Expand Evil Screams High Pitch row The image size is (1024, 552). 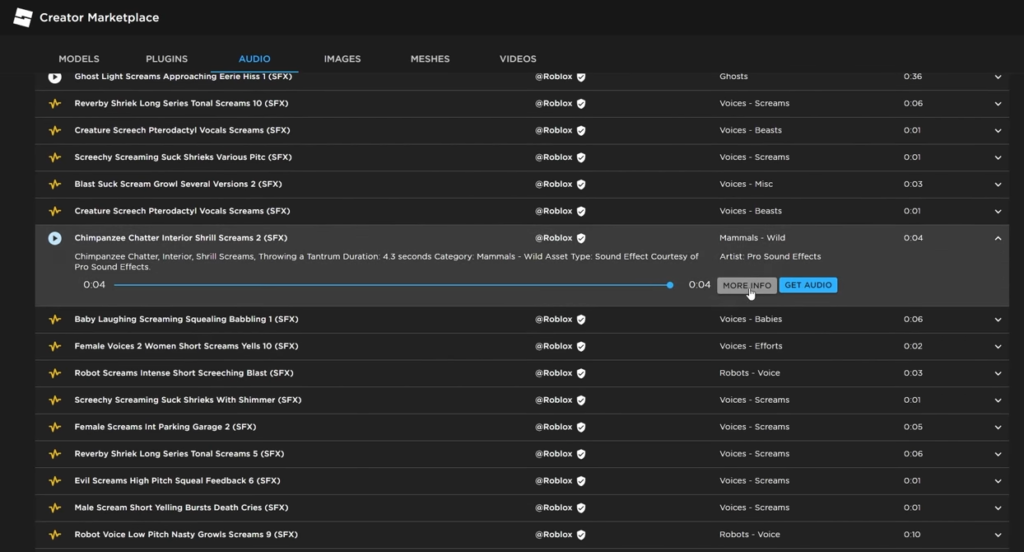pyautogui.click(x=998, y=481)
